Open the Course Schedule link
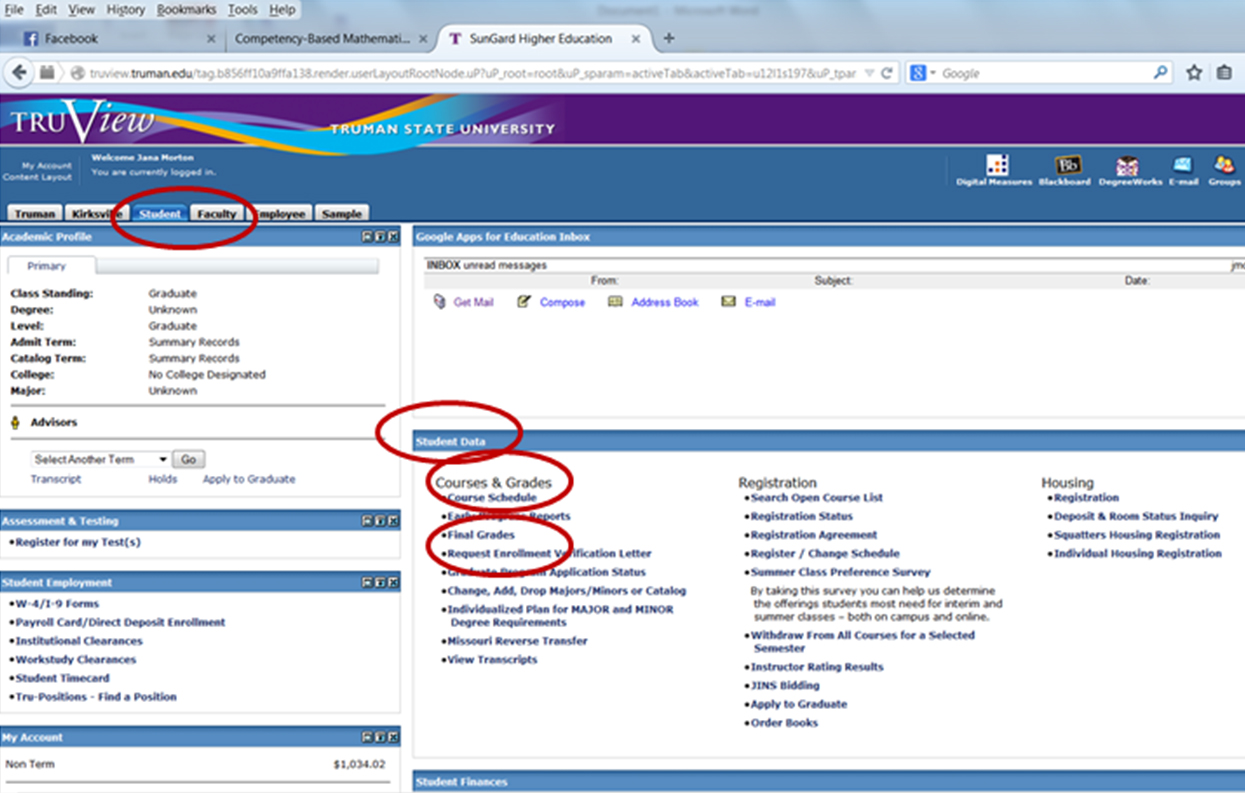Image resolution: width=1245 pixels, height=793 pixels. (492, 498)
